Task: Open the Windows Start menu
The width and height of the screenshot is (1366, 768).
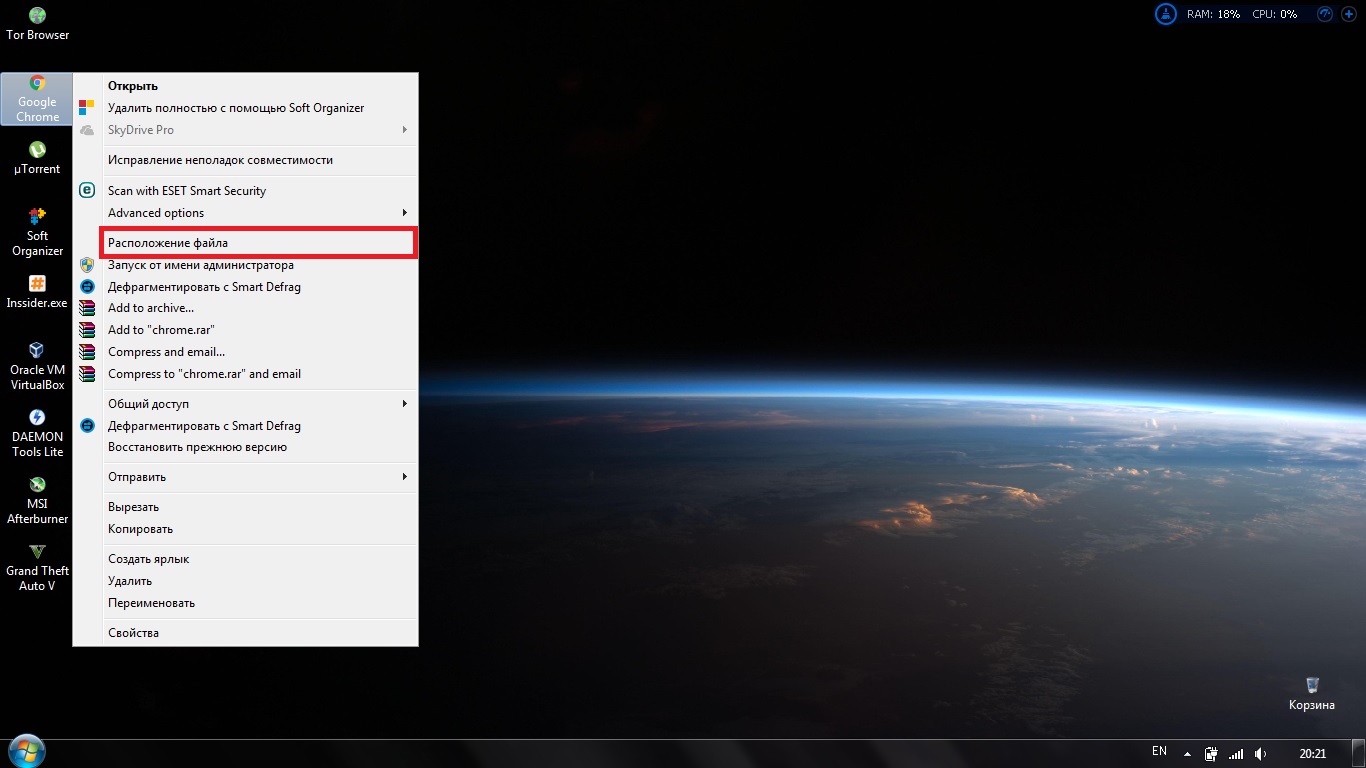Action: click(x=26, y=752)
